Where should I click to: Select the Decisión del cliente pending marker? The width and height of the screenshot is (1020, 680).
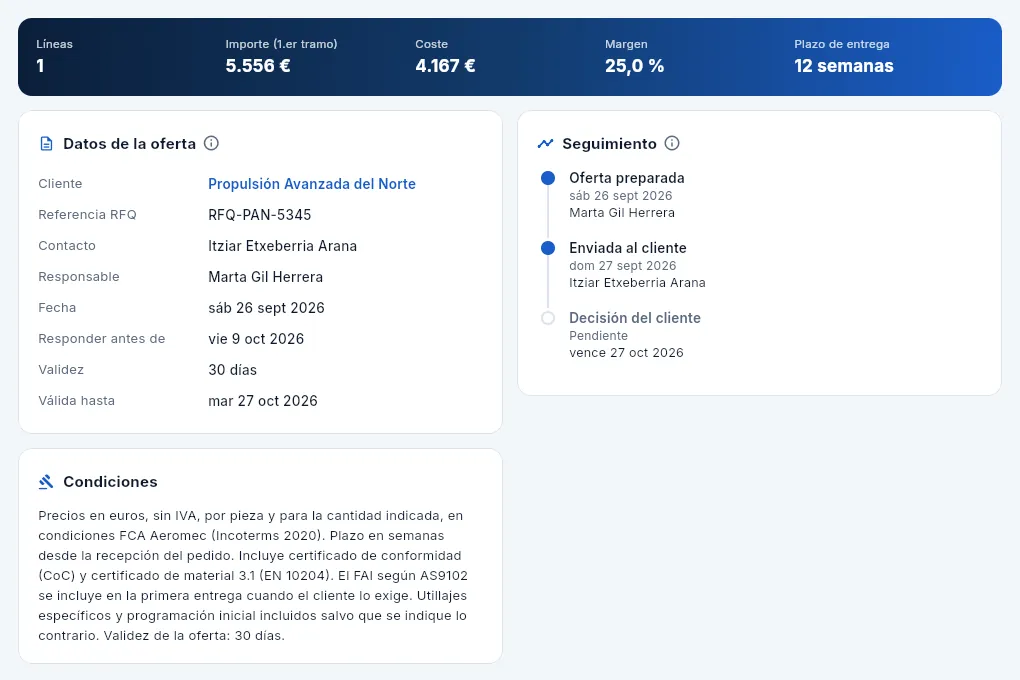[548, 318]
